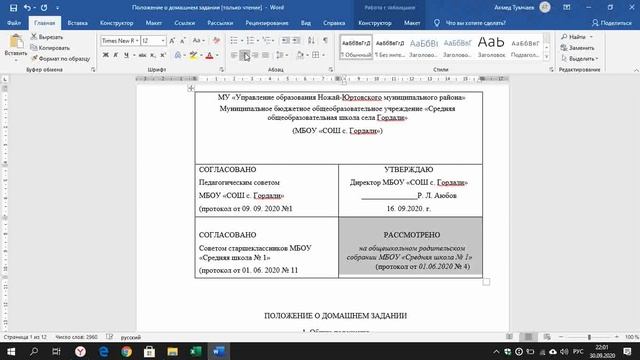The width and height of the screenshot is (640, 360).
Task: Open Chrome from the taskbar
Action: point(127,351)
